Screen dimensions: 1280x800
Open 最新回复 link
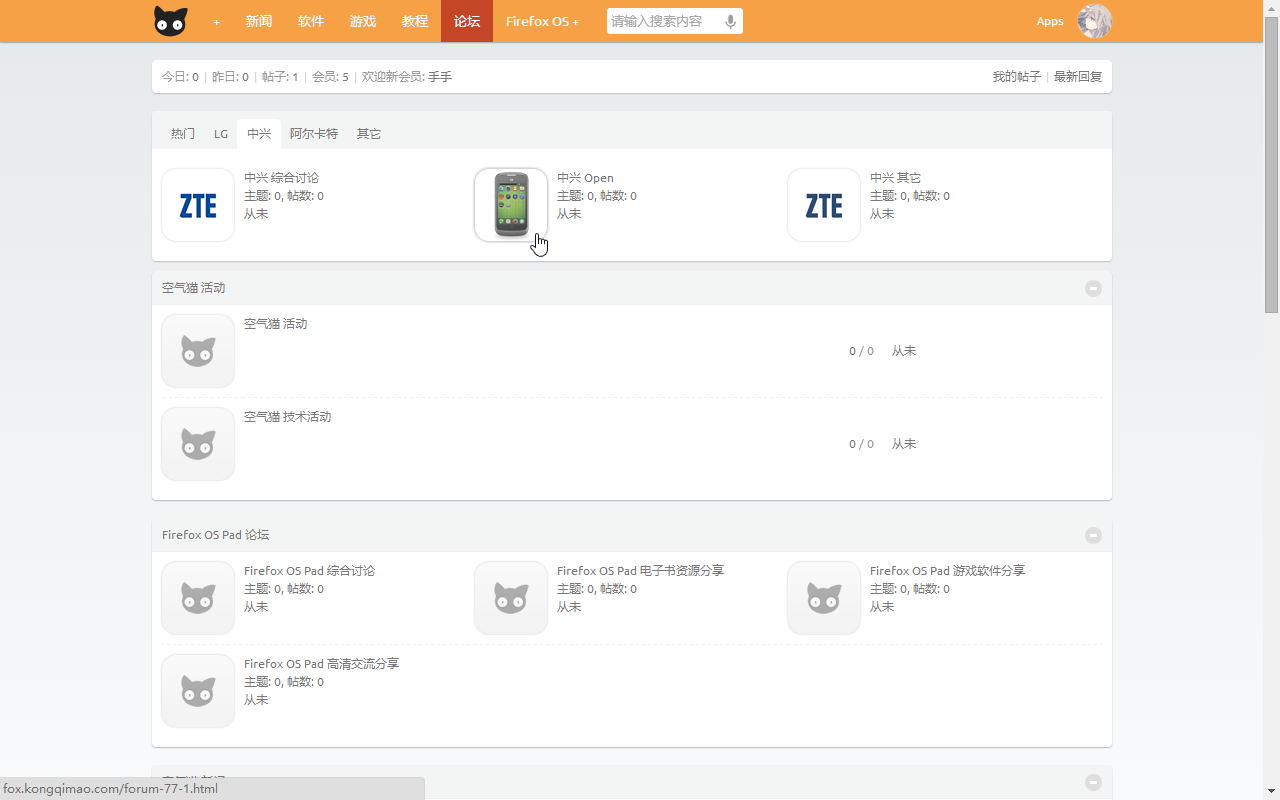(1078, 77)
